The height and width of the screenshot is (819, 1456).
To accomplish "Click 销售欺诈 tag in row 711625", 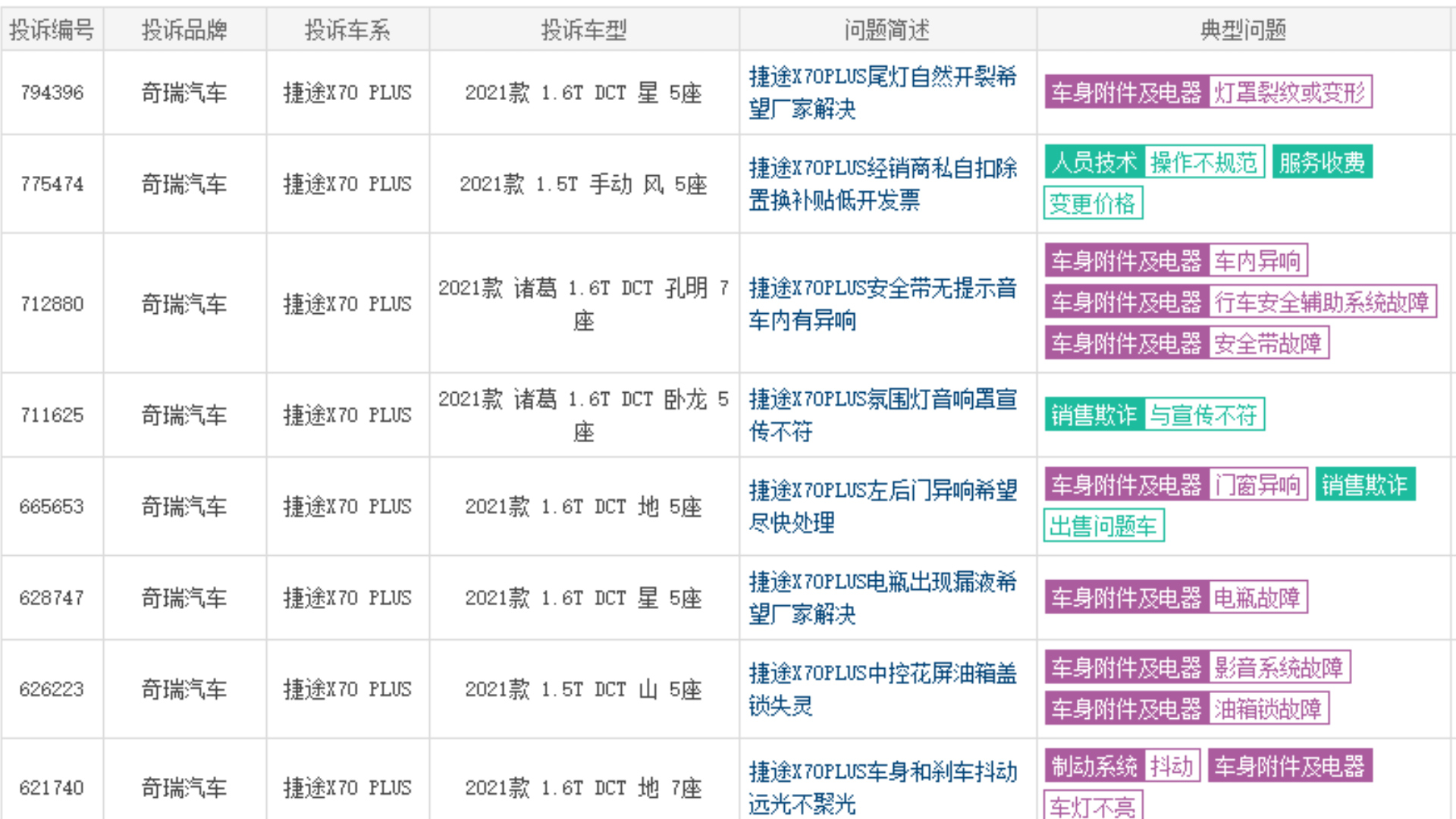I will [1094, 415].
